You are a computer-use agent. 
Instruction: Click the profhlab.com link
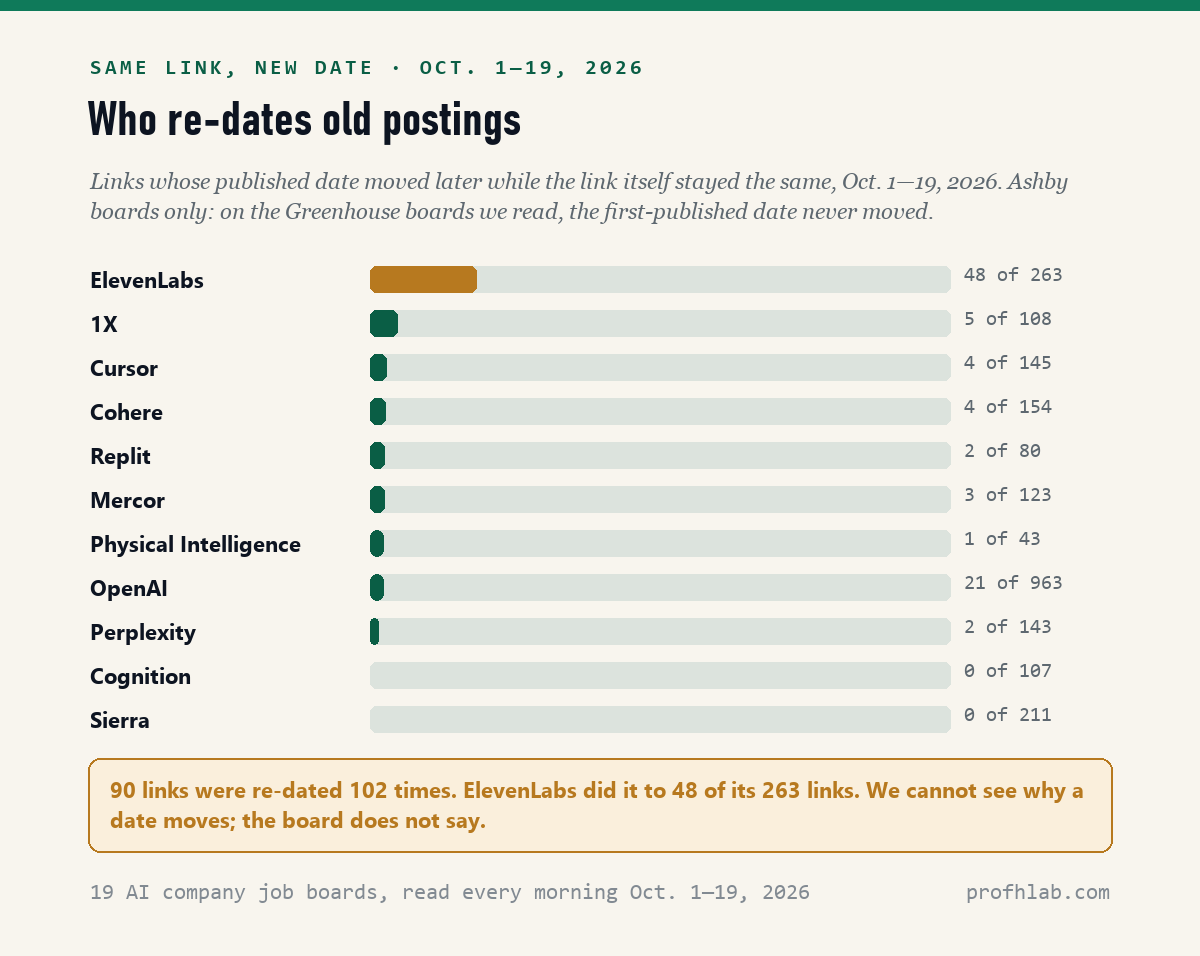[1038, 892]
